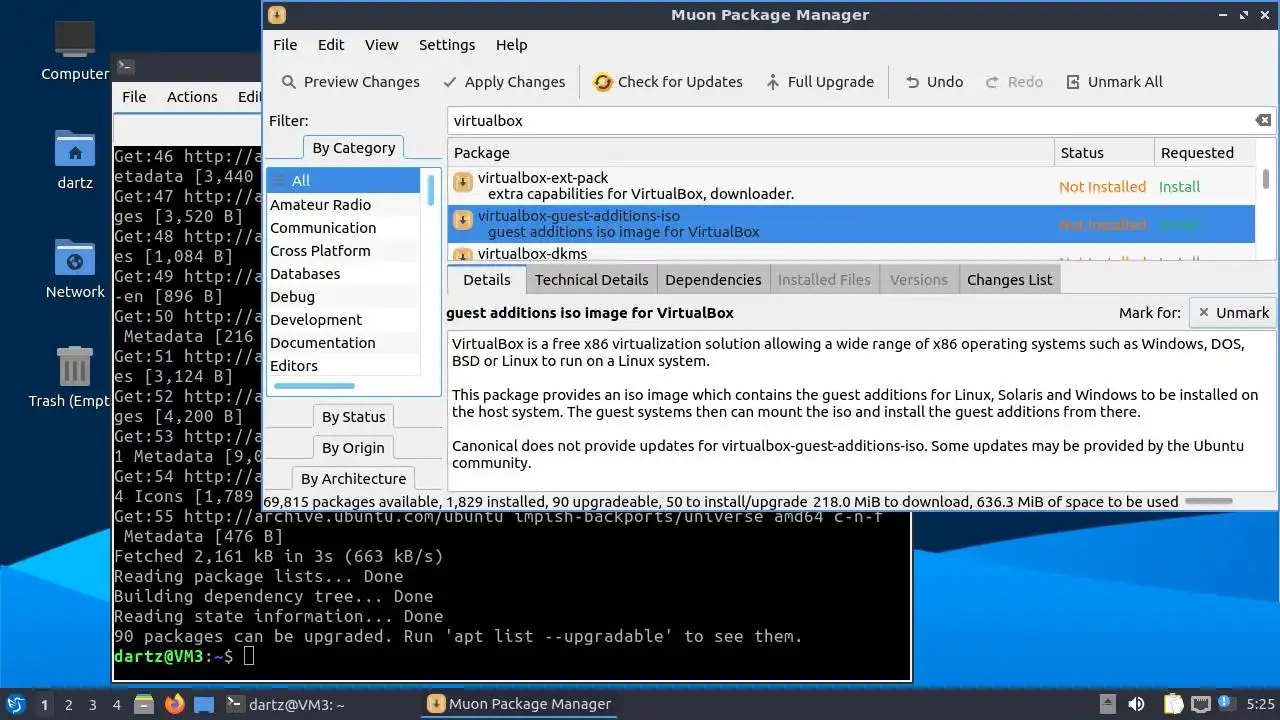The height and width of the screenshot is (720, 1280).
Task: Click the Muon icon in the title bar
Action: pyautogui.click(x=278, y=14)
